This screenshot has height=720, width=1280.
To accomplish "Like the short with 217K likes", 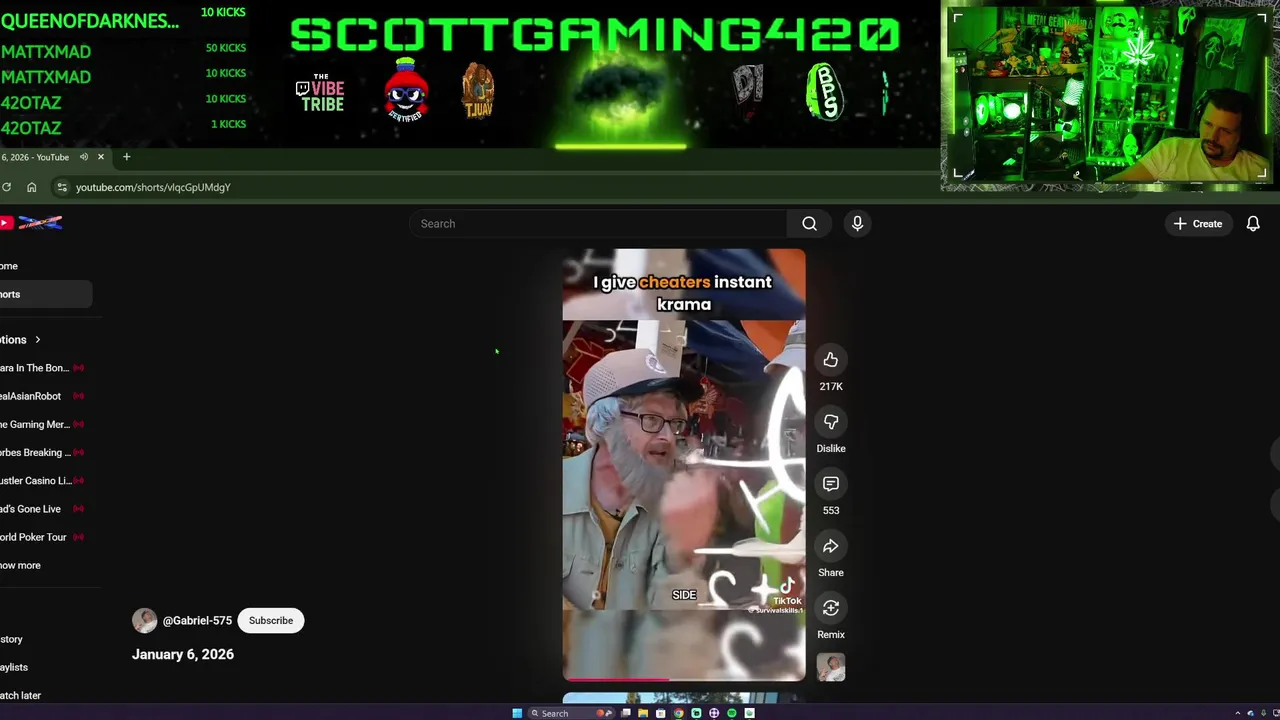I will [x=830, y=360].
